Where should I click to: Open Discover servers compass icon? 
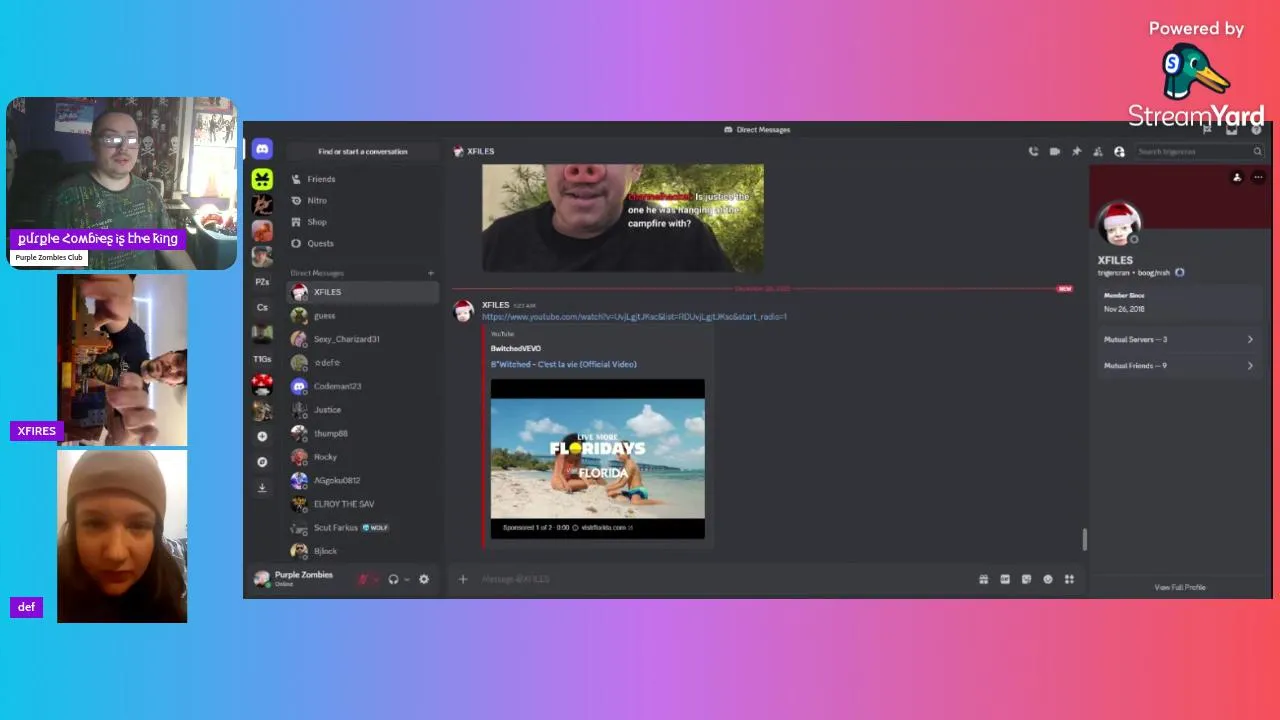(x=262, y=462)
